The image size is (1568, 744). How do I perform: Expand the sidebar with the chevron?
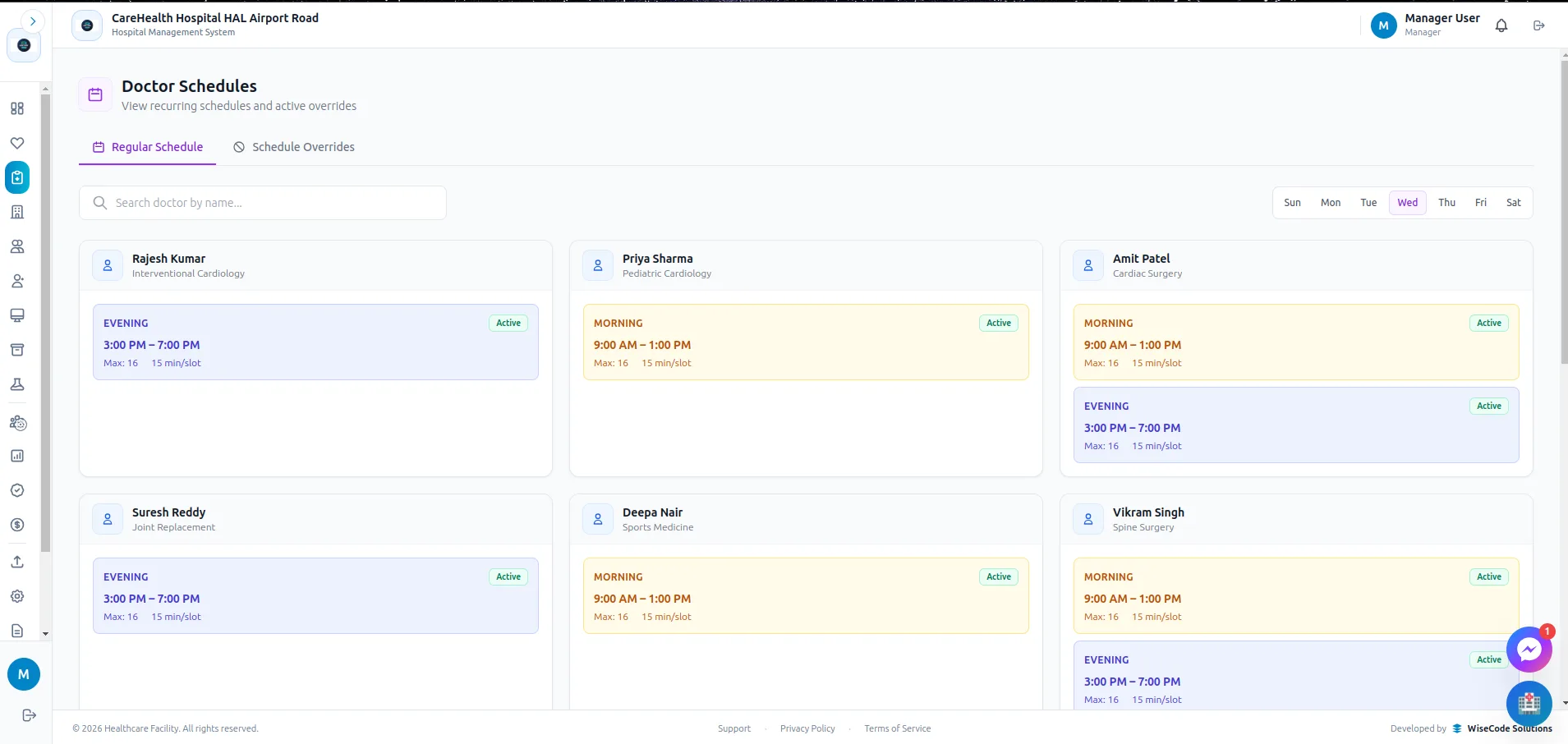point(33,21)
